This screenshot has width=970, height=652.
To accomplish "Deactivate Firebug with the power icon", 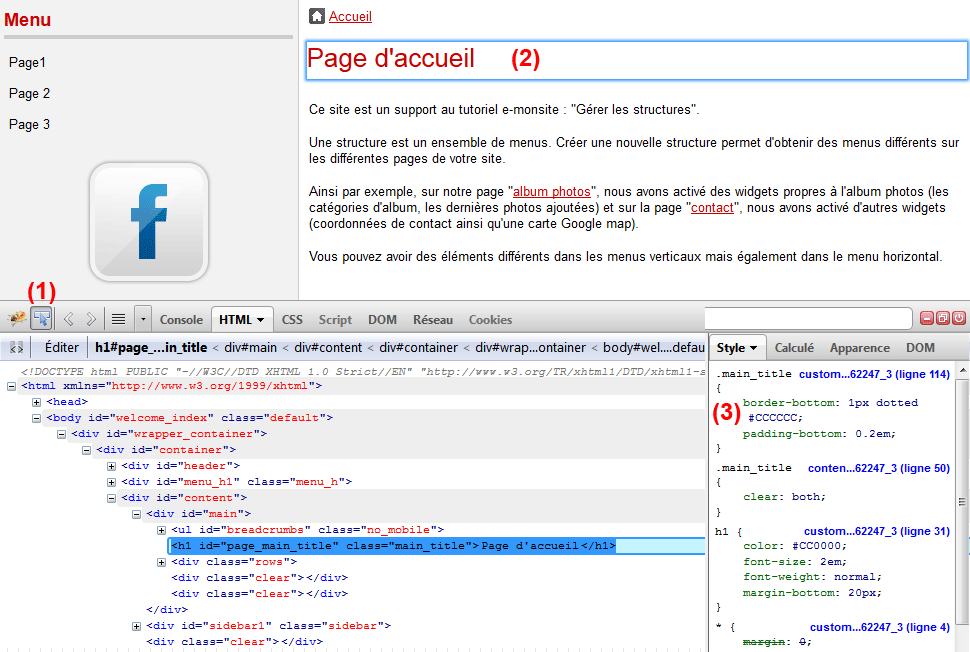I will point(959,318).
